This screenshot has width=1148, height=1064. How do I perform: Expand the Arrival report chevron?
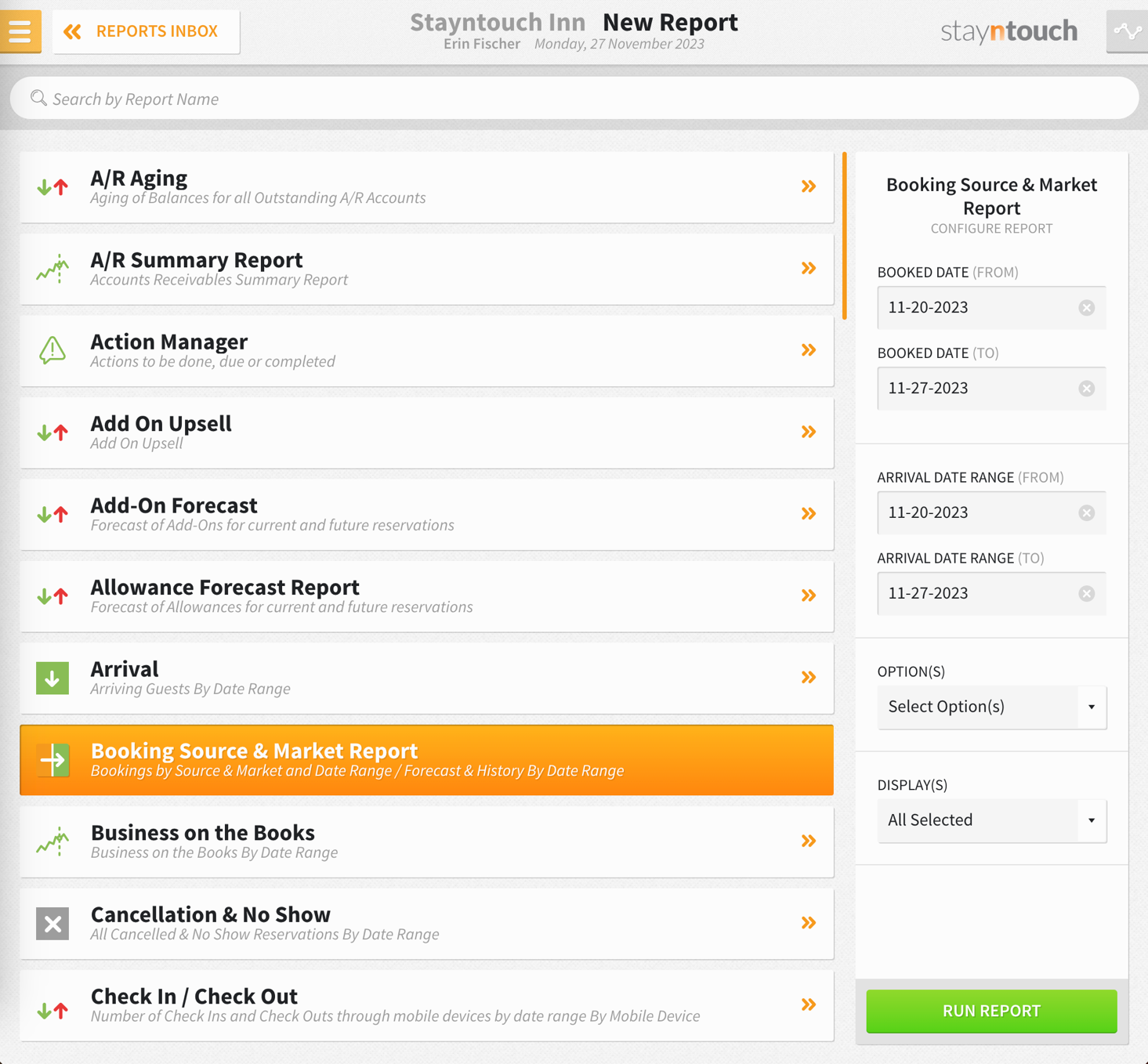pos(809,678)
